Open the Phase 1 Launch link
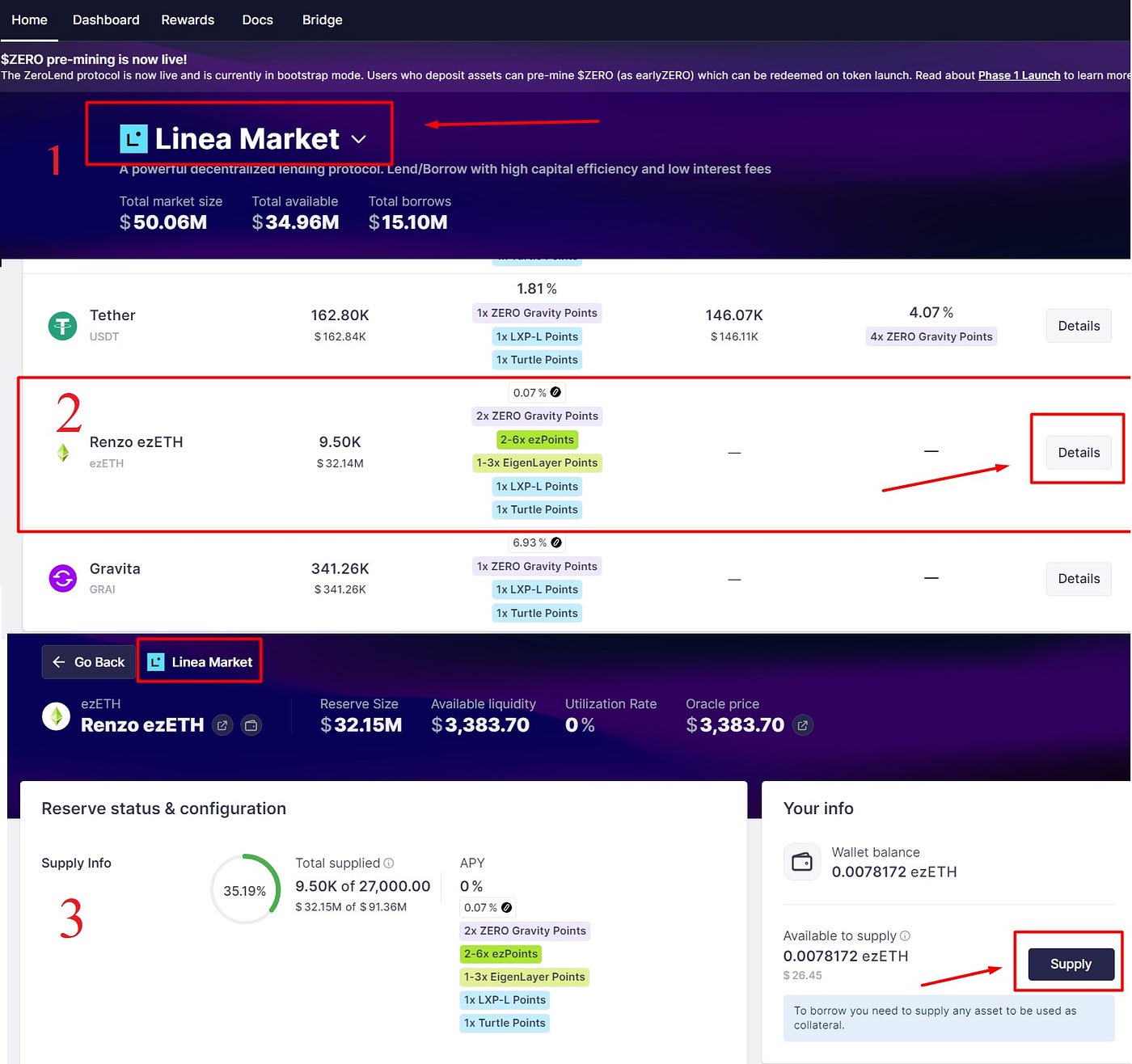Screen dimensions: 1132x1064 [x=1019, y=75]
